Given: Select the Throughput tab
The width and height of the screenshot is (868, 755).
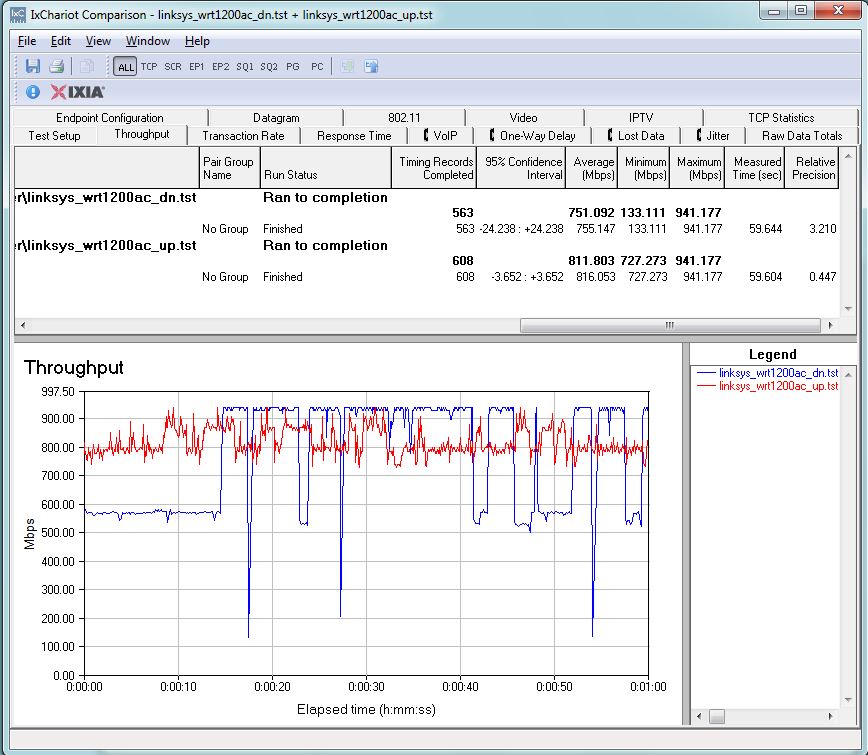Looking at the screenshot, I should click(x=142, y=135).
